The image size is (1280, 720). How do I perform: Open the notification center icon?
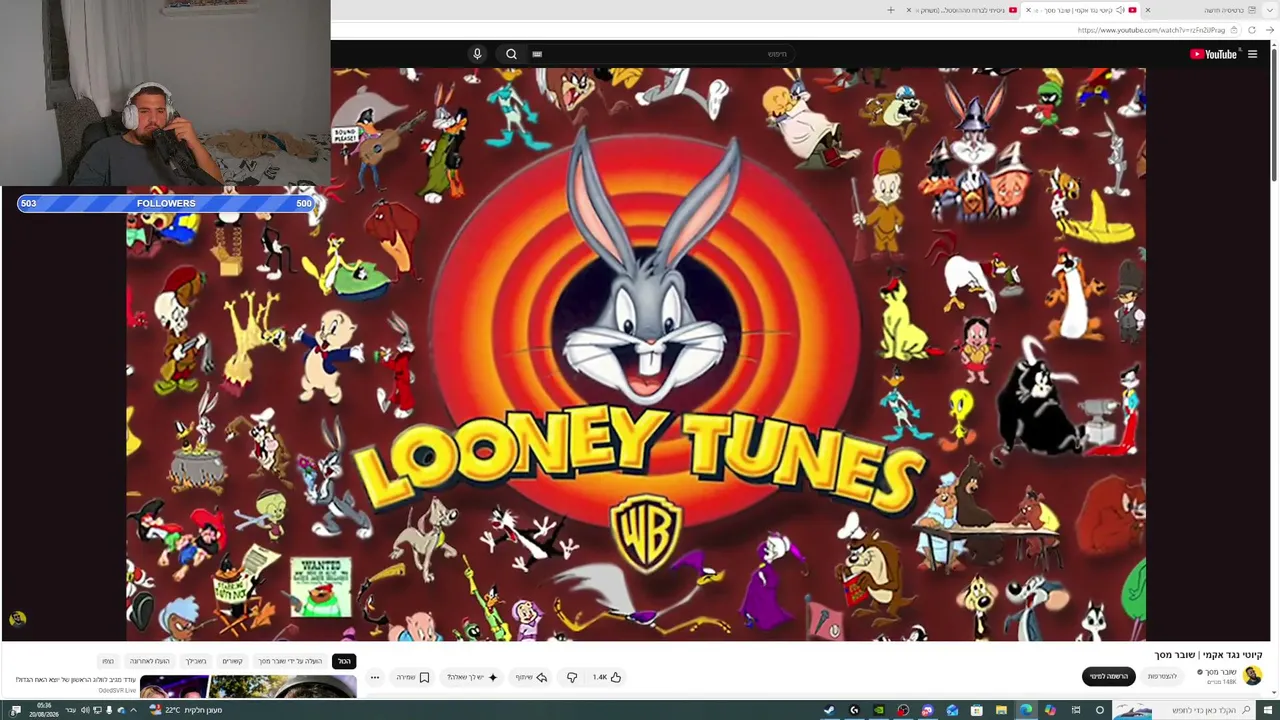point(15,710)
